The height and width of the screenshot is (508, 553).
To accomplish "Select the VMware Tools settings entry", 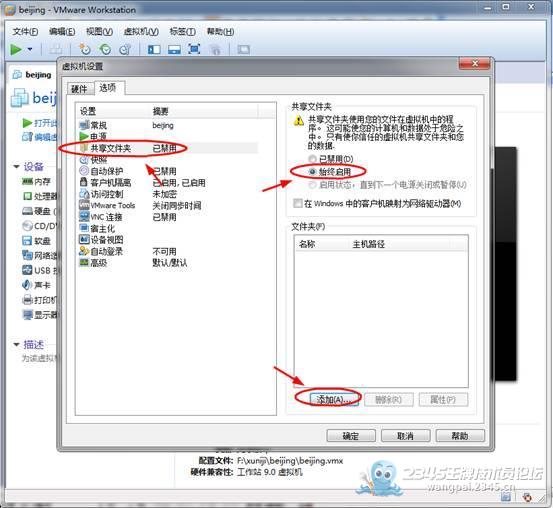I will (113, 205).
